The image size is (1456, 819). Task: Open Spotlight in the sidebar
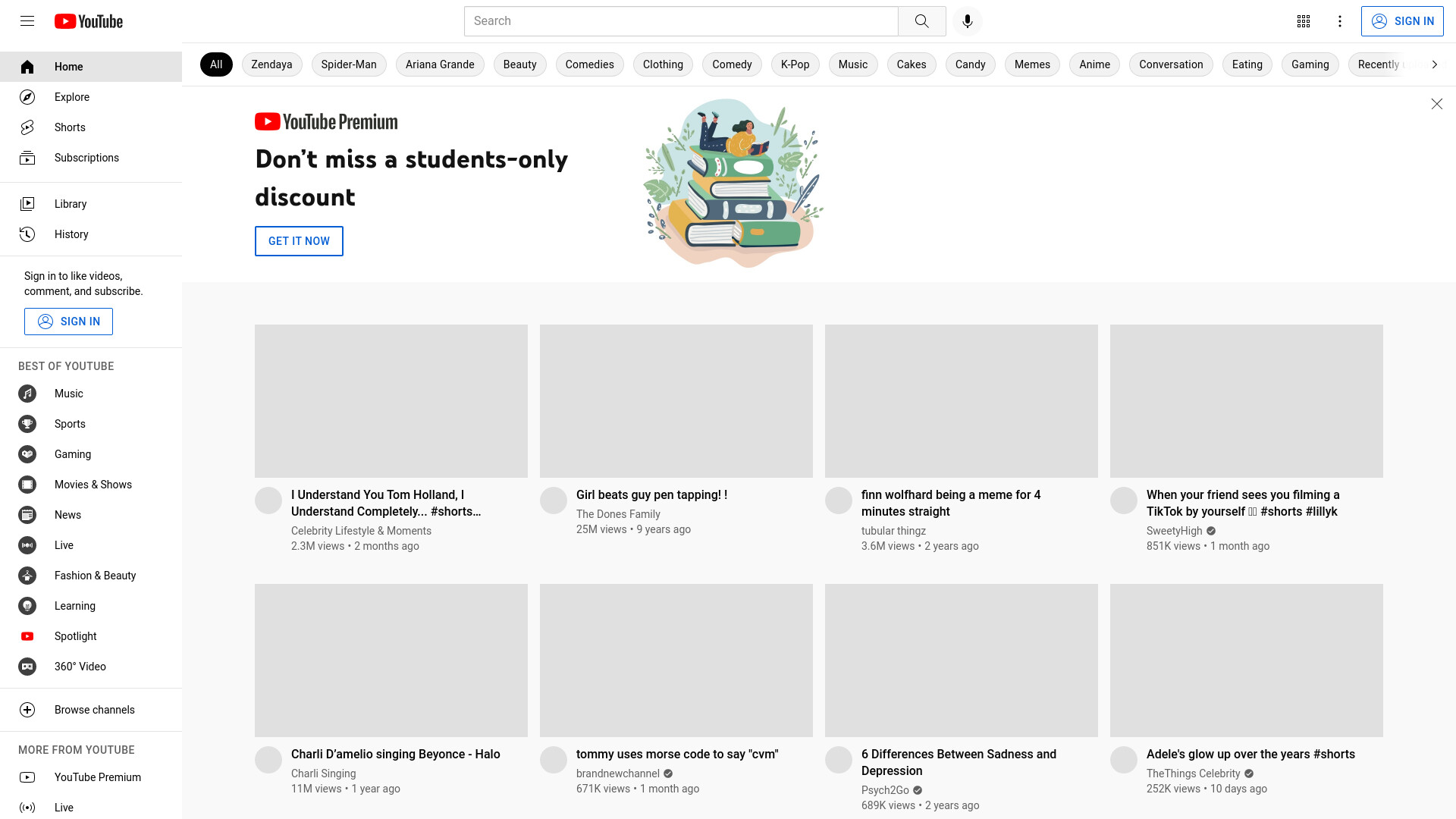(x=91, y=636)
